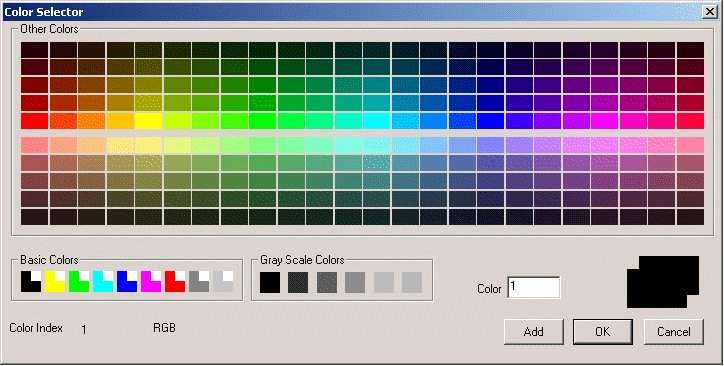Pick yellow swatch in Basic Colors
The width and height of the screenshot is (724, 366).
point(55,282)
